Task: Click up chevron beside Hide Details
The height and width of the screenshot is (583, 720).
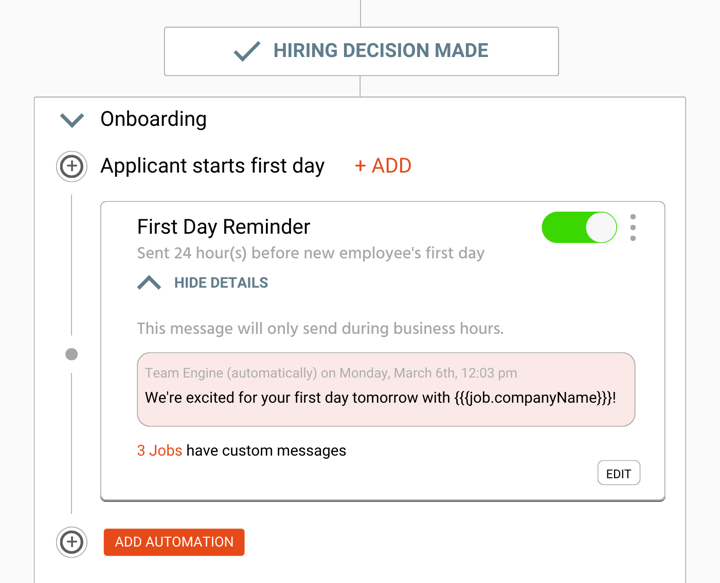Action: (x=149, y=283)
